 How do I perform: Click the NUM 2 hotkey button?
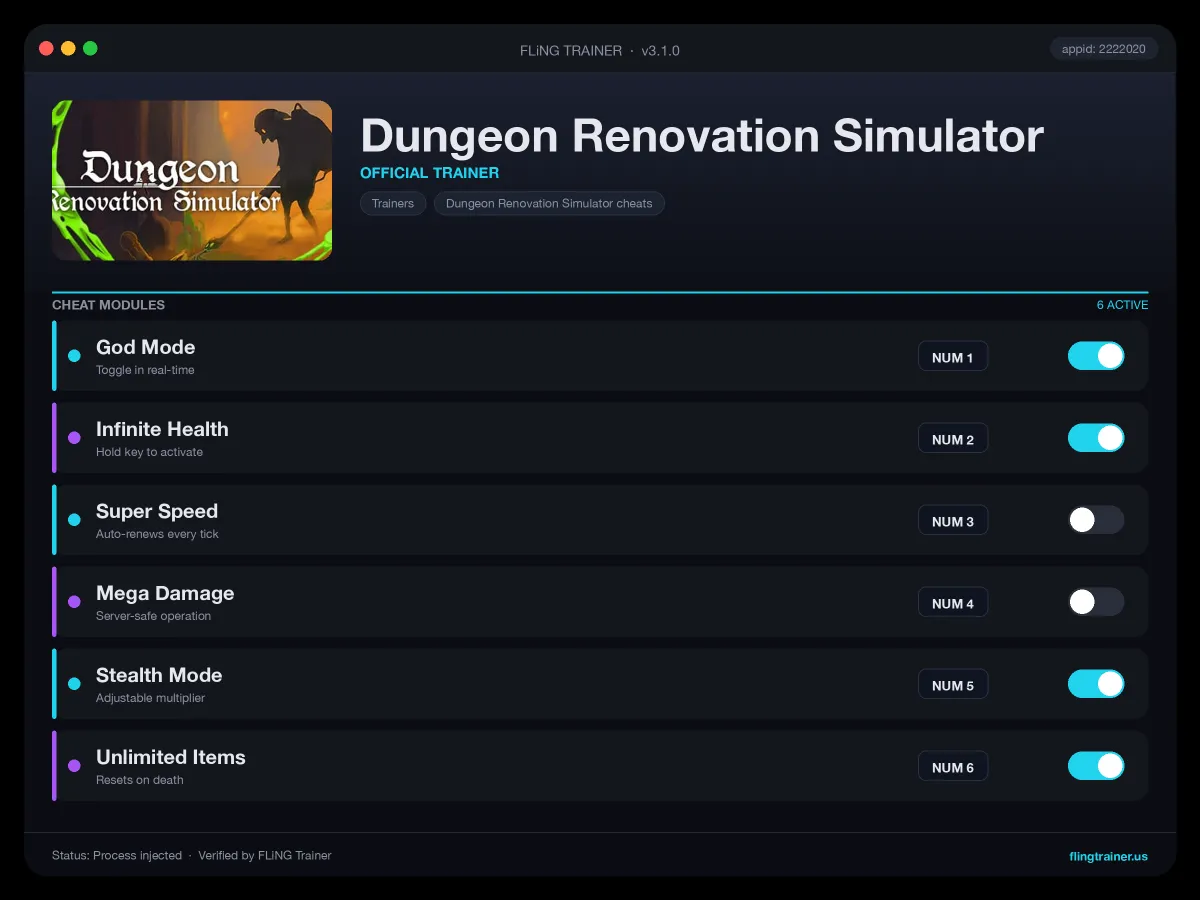(x=953, y=439)
